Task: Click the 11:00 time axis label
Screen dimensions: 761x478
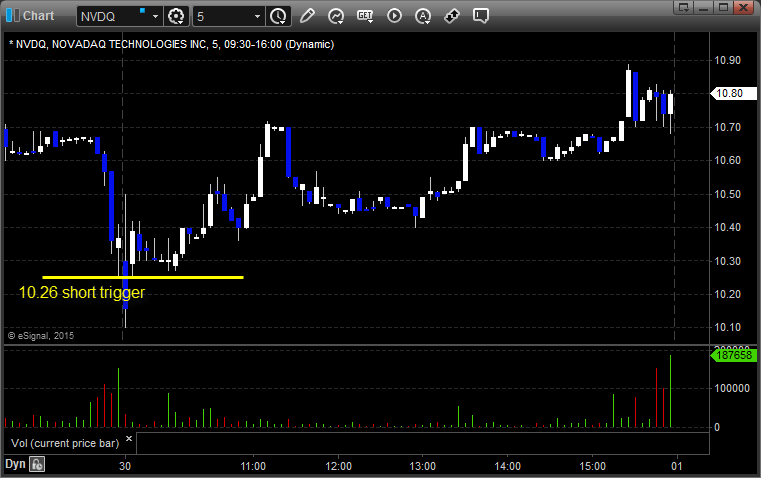Action: tap(253, 466)
